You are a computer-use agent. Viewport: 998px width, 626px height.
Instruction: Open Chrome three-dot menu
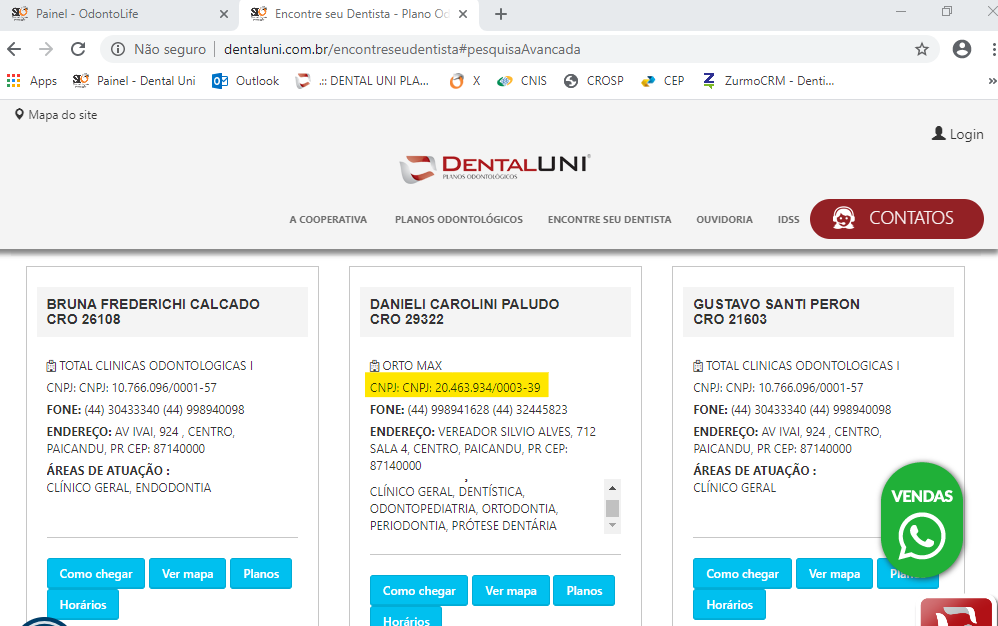tap(994, 49)
